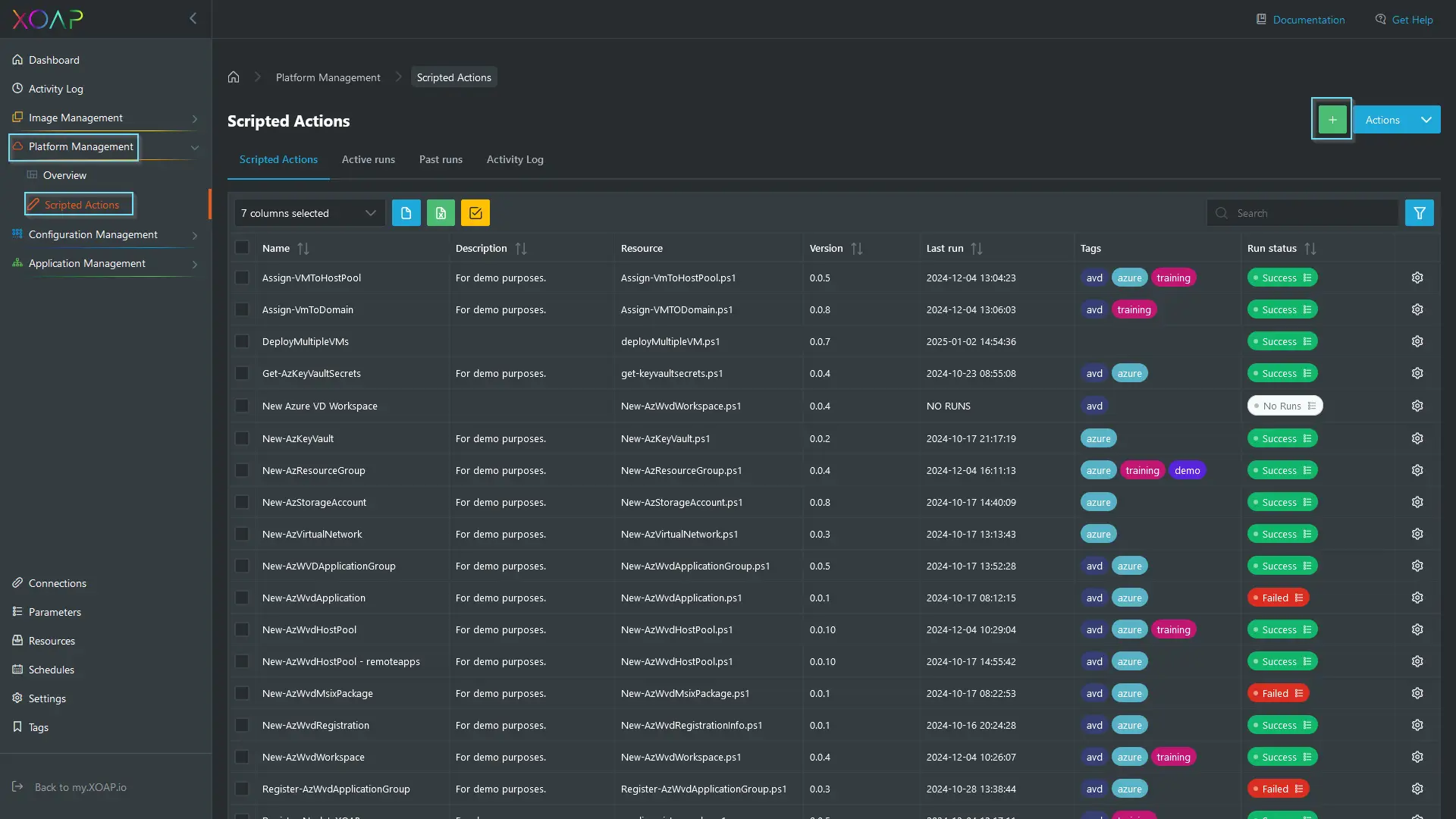
Task: Open Overview under Platform Management
Action: 64,175
